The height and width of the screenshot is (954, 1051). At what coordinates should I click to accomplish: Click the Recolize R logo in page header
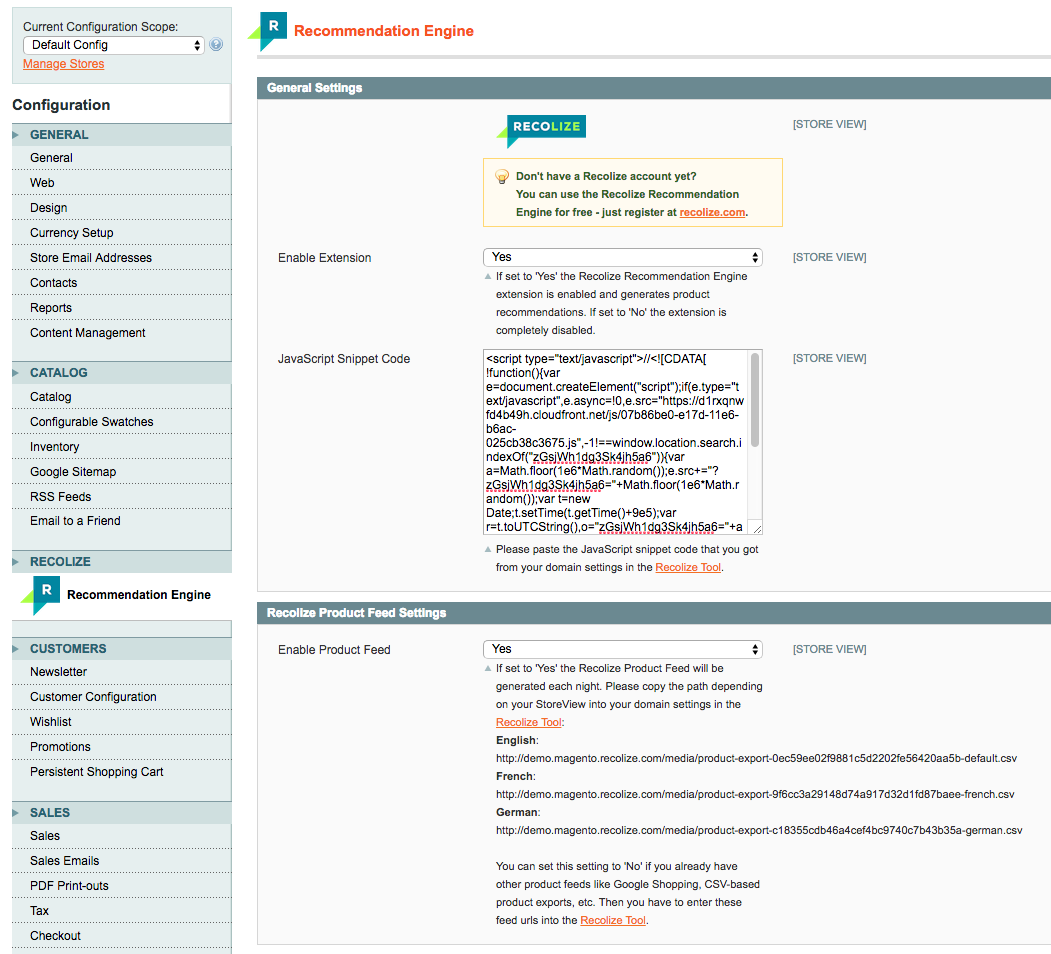coord(267,31)
